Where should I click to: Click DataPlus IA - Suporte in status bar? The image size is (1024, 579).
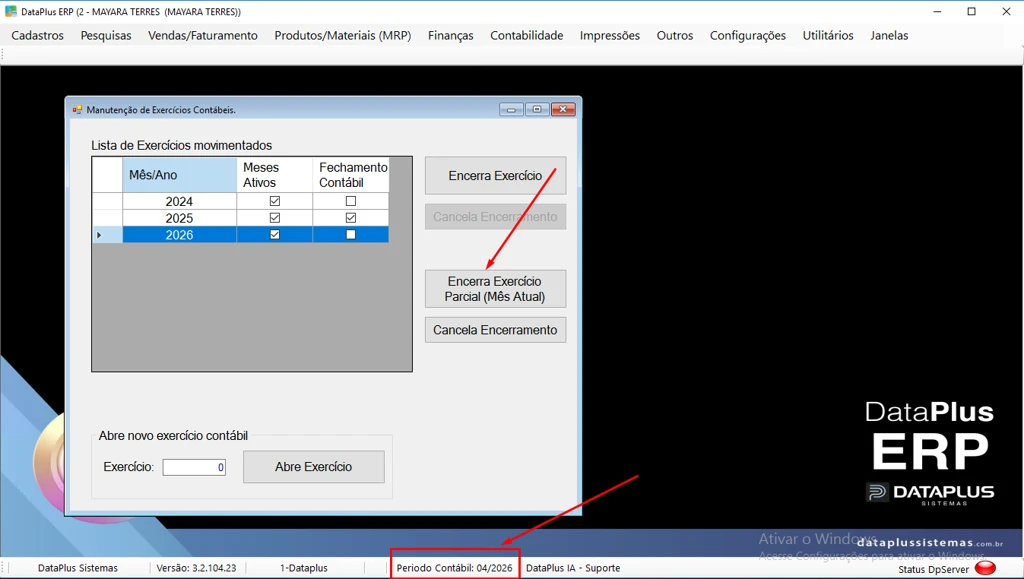pos(573,568)
